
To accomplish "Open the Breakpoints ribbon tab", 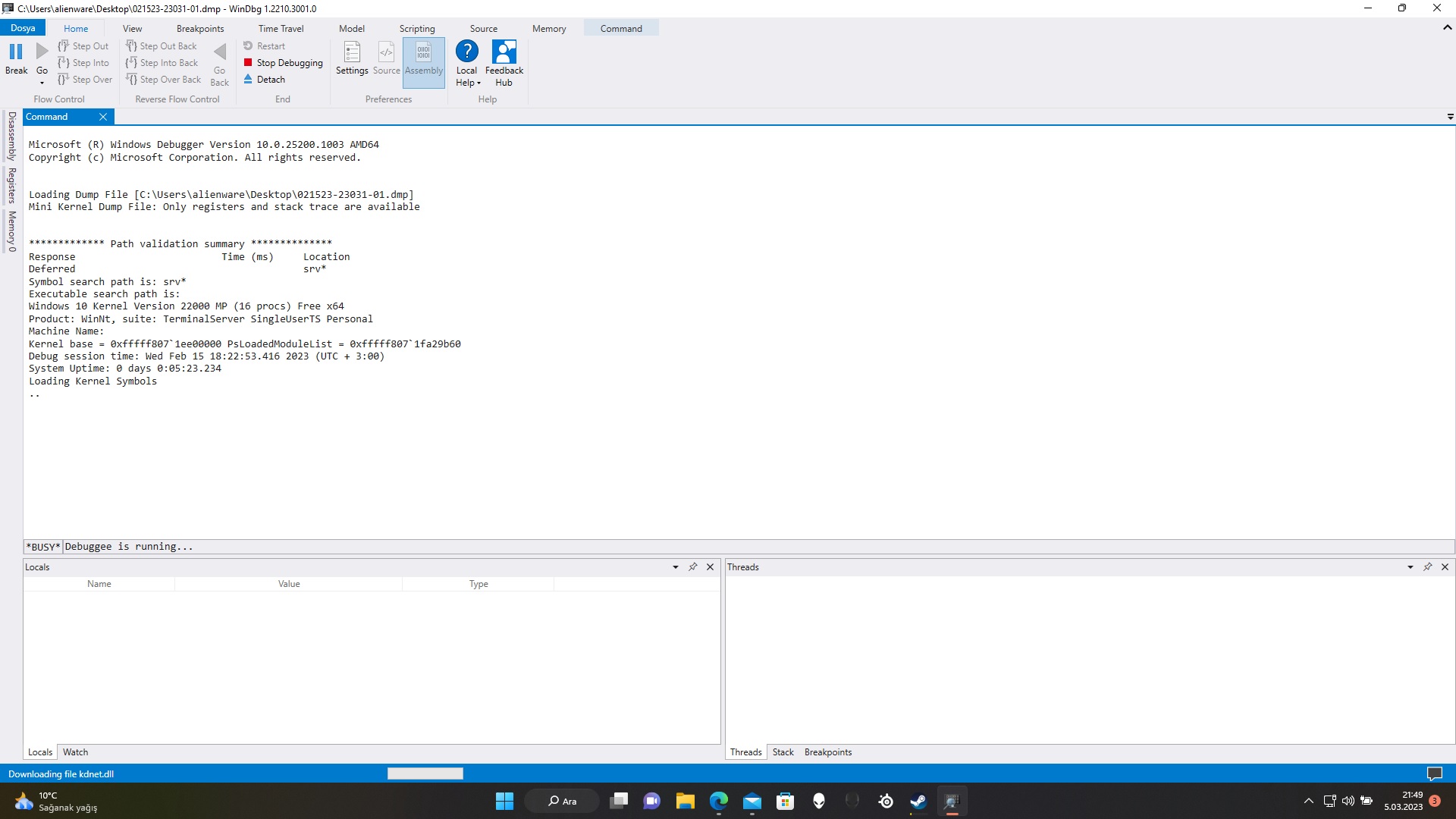I will coord(200,29).
